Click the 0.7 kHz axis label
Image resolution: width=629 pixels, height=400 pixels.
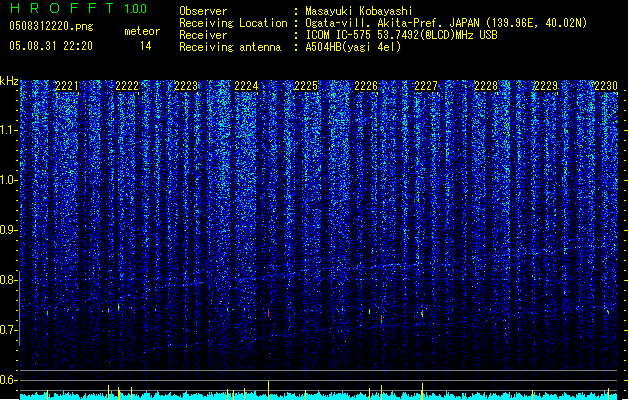(x=9, y=330)
